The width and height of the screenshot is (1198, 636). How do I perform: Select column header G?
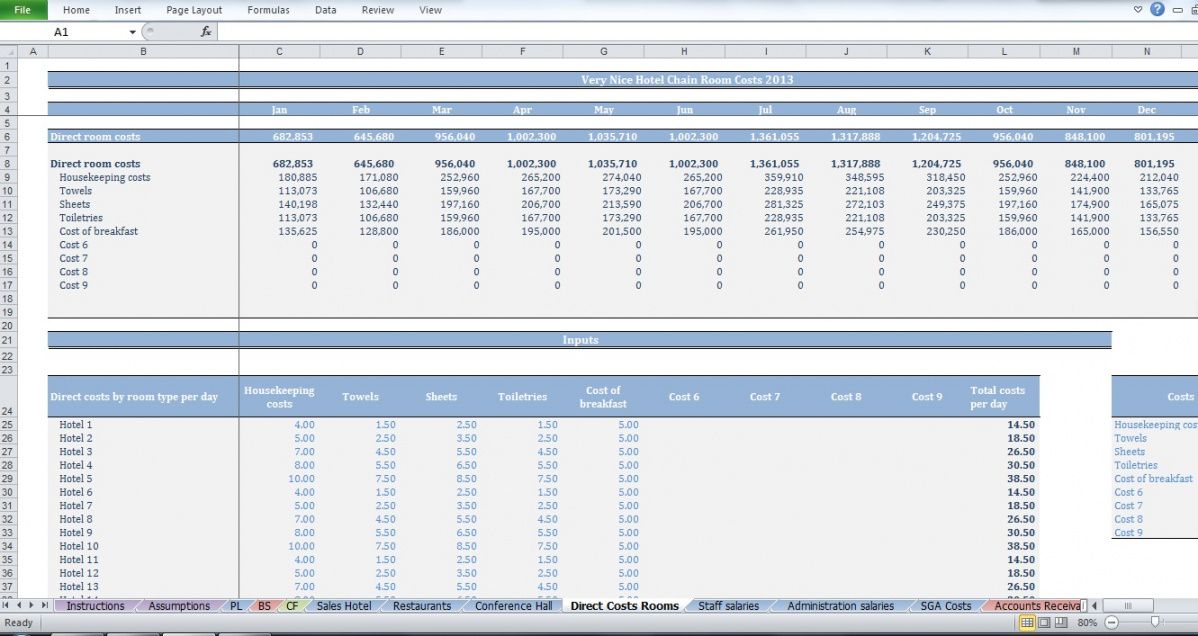[x=603, y=51]
